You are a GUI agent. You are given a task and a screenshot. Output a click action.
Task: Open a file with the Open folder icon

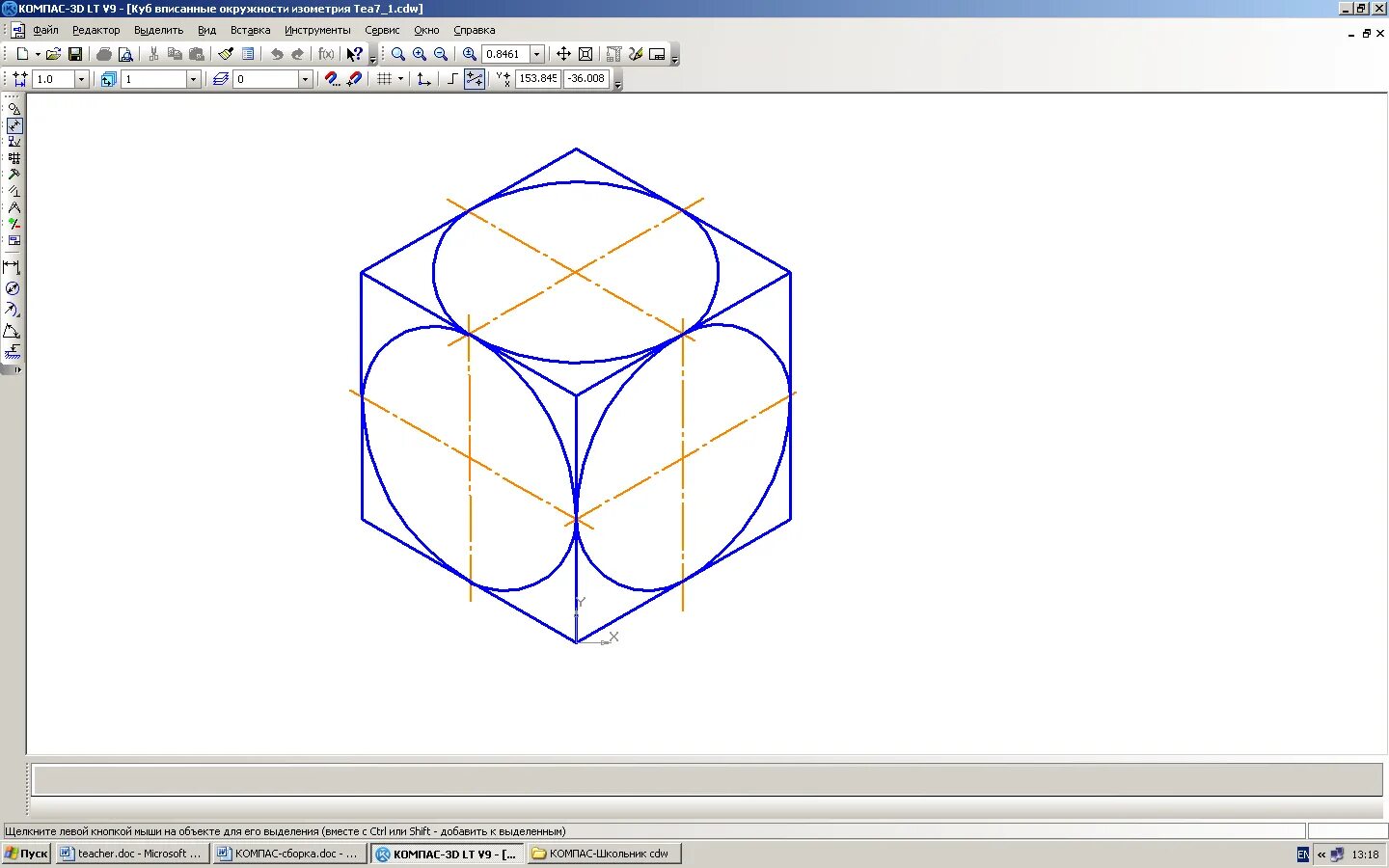pos(54,54)
